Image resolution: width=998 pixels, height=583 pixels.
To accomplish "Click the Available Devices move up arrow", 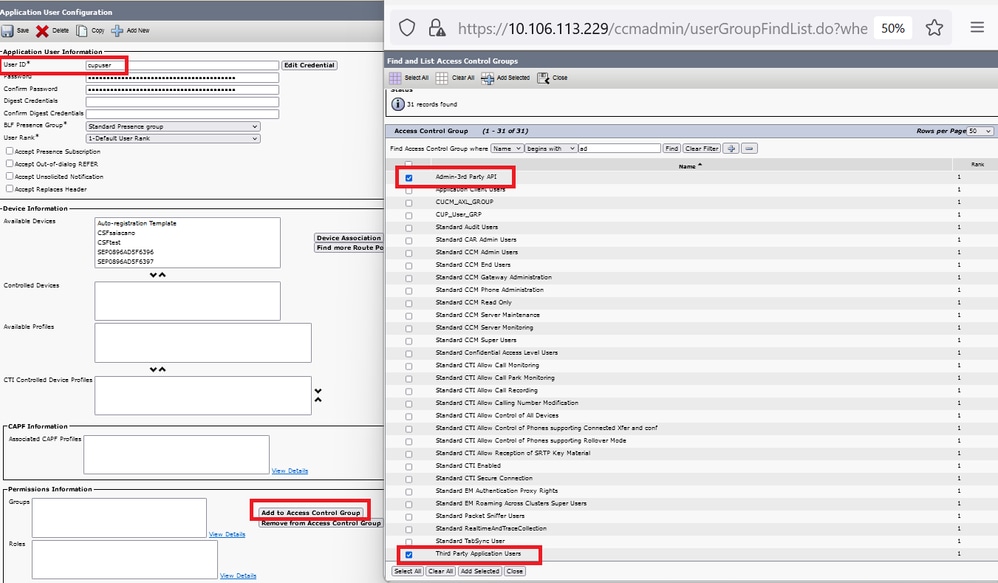I will (162, 275).
